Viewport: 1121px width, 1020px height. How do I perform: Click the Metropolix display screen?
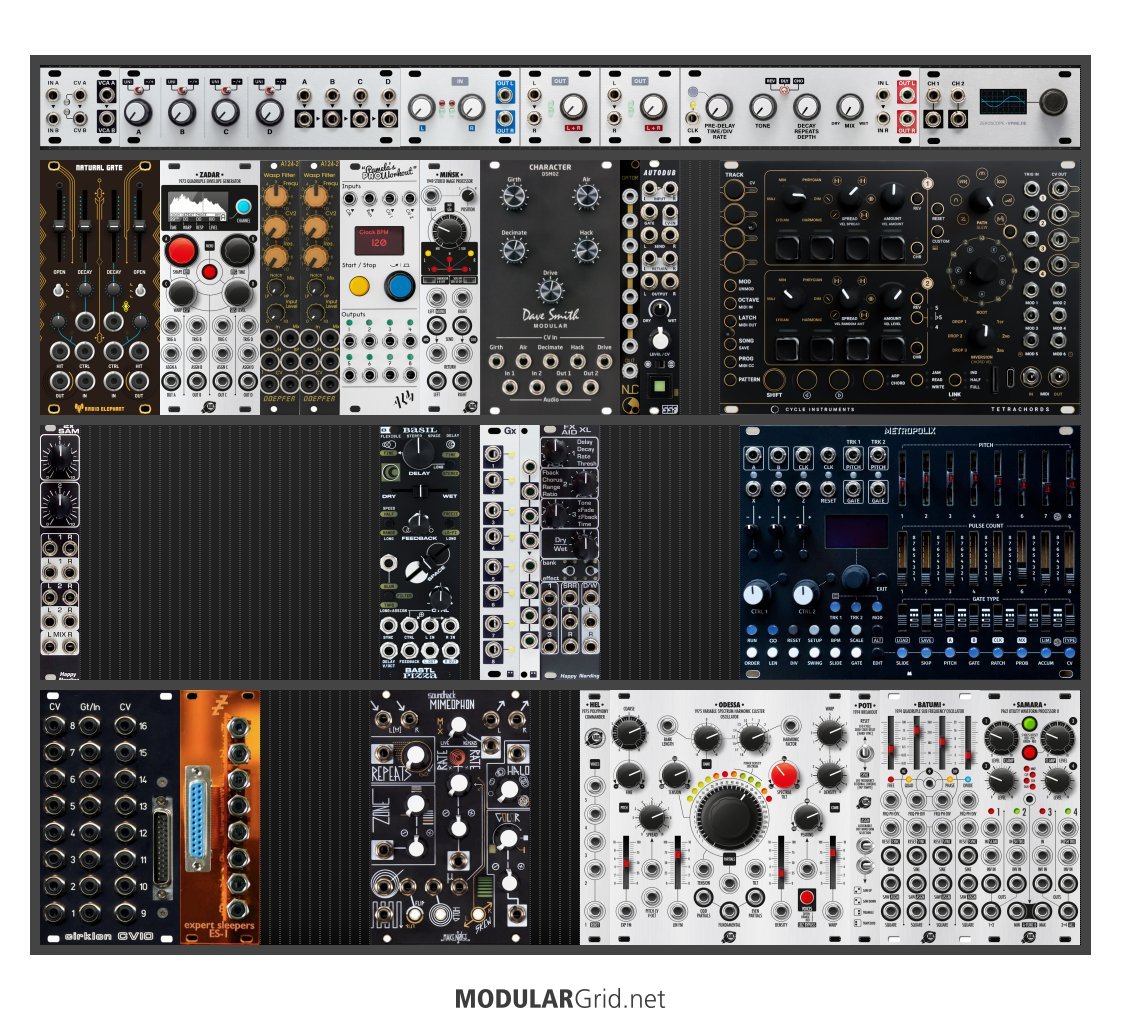(x=854, y=533)
